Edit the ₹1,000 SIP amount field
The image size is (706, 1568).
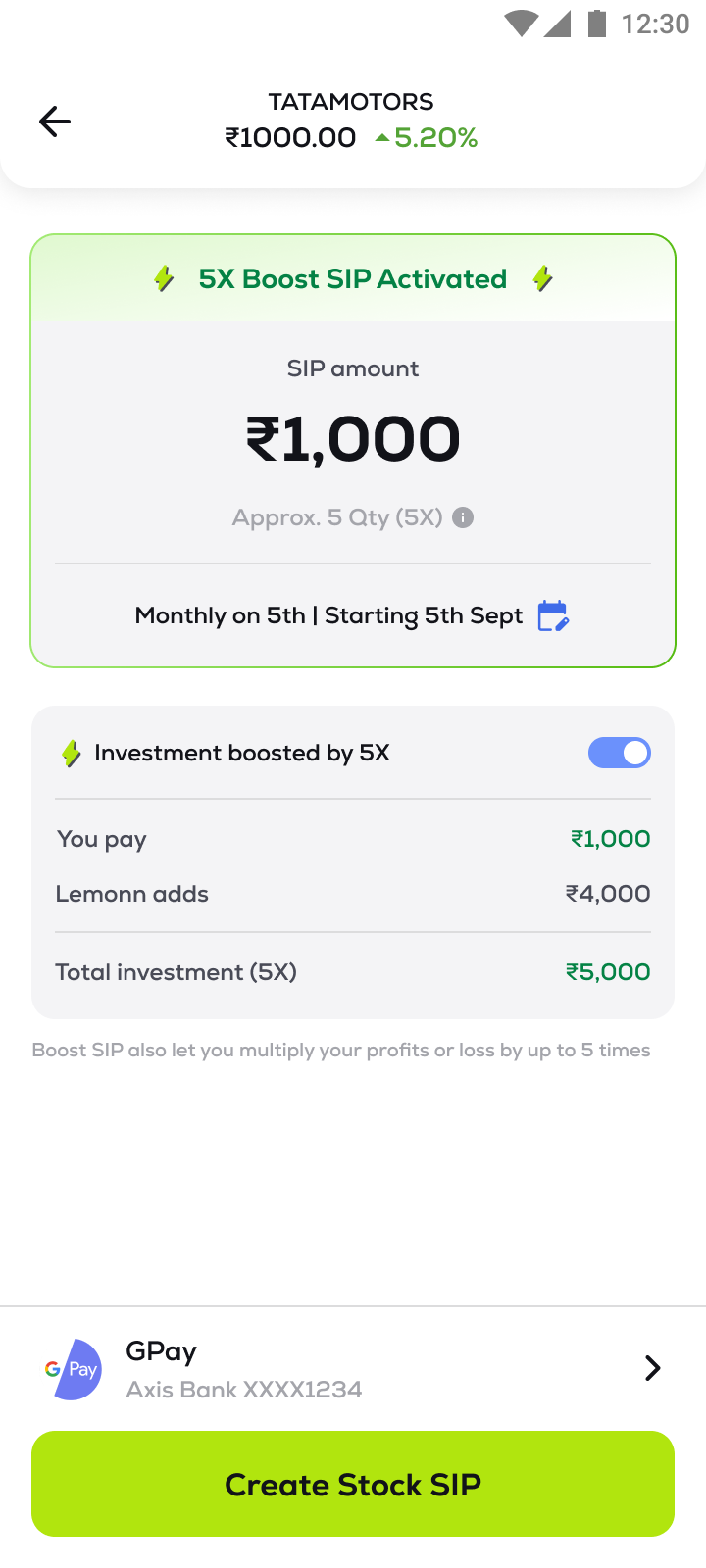pos(353,439)
